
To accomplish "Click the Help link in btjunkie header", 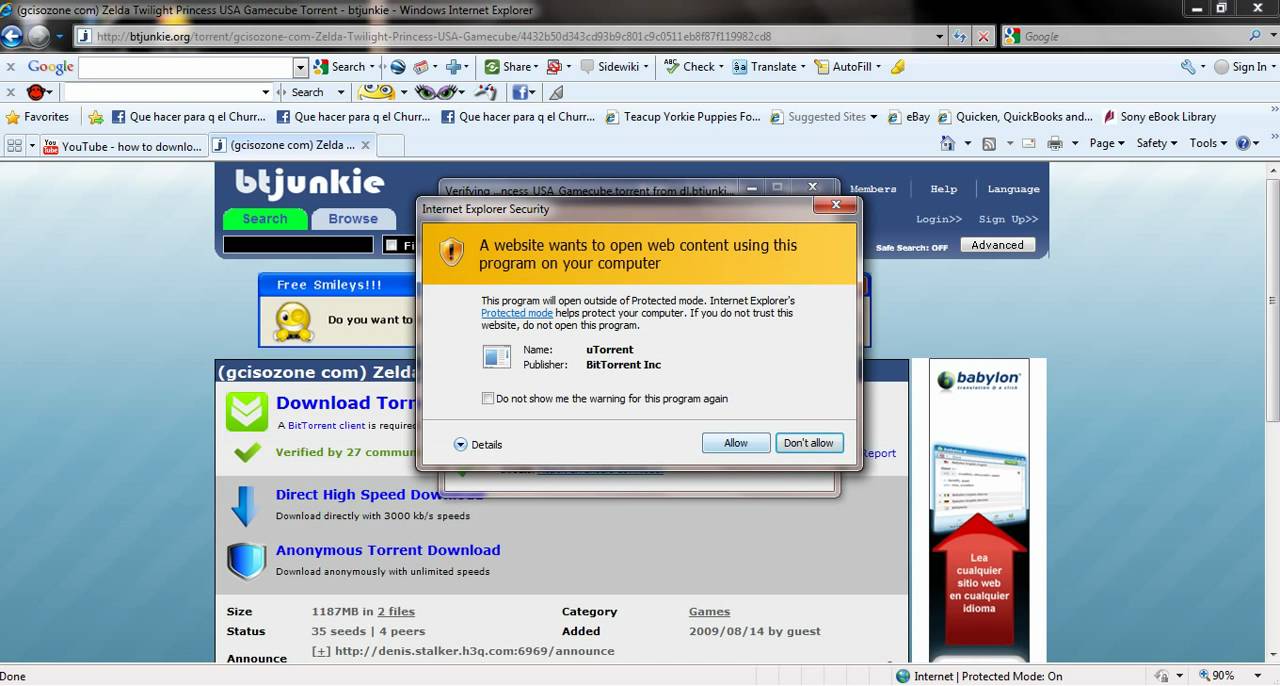I will [944, 189].
